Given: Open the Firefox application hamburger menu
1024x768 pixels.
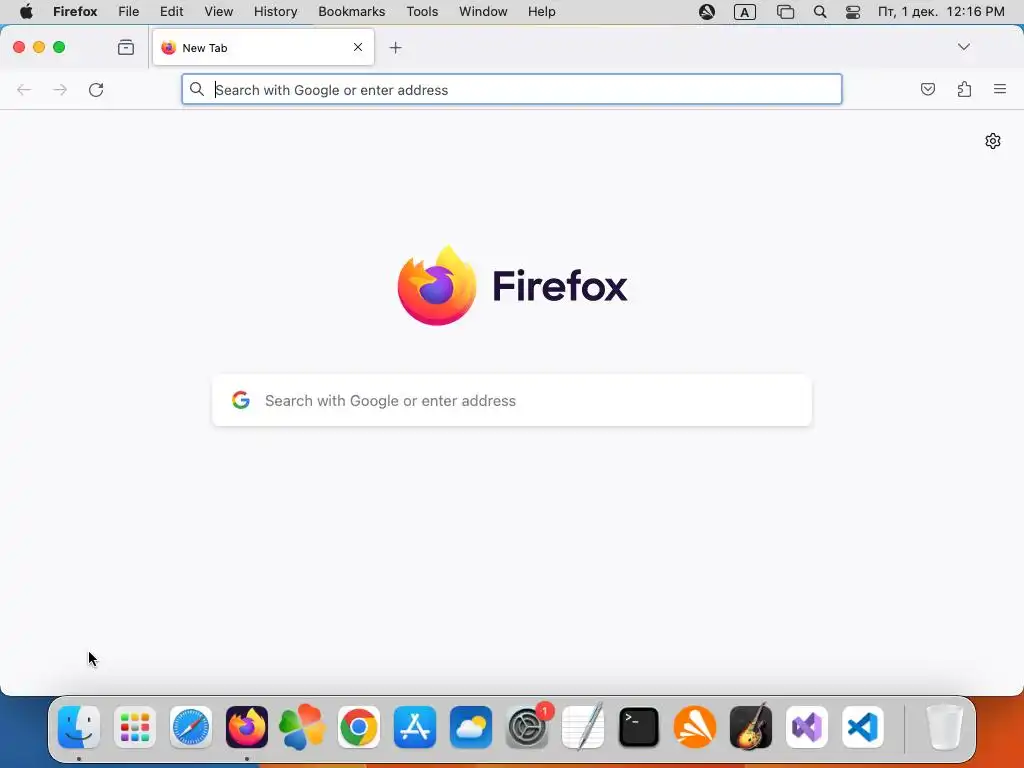Looking at the screenshot, I should point(1000,89).
